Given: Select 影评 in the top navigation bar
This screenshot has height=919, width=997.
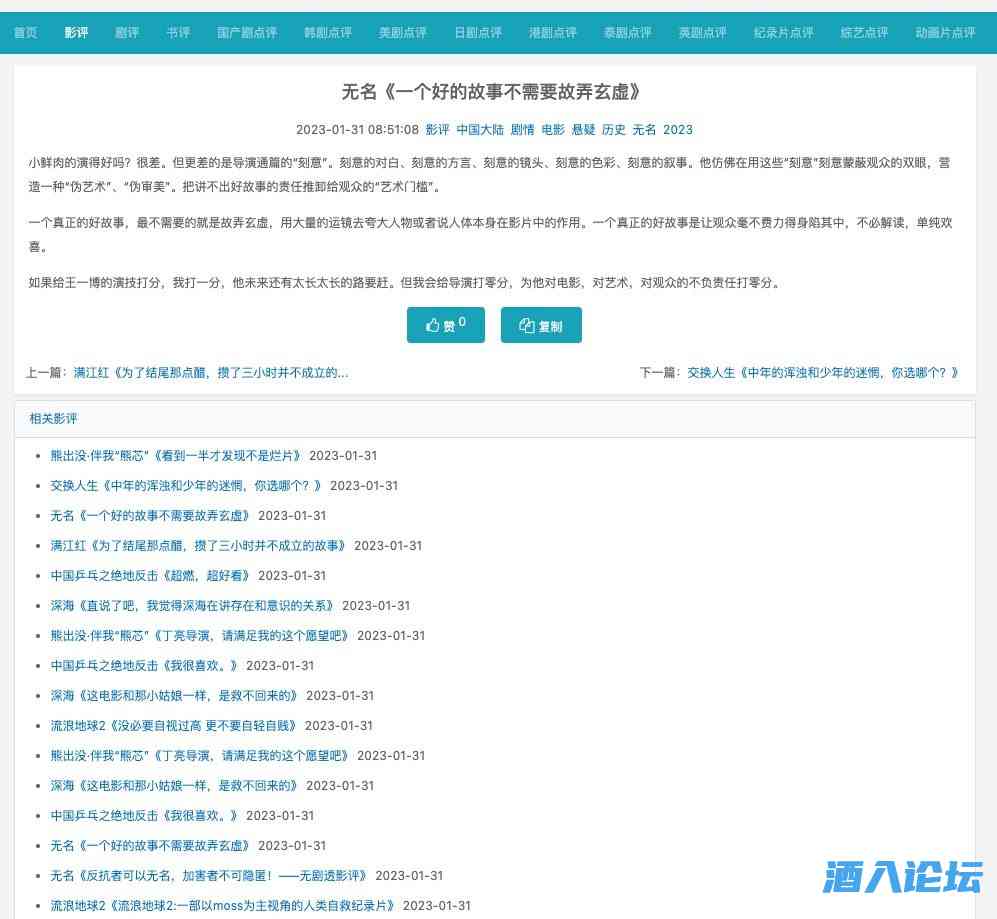Looking at the screenshot, I should click(76, 32).
